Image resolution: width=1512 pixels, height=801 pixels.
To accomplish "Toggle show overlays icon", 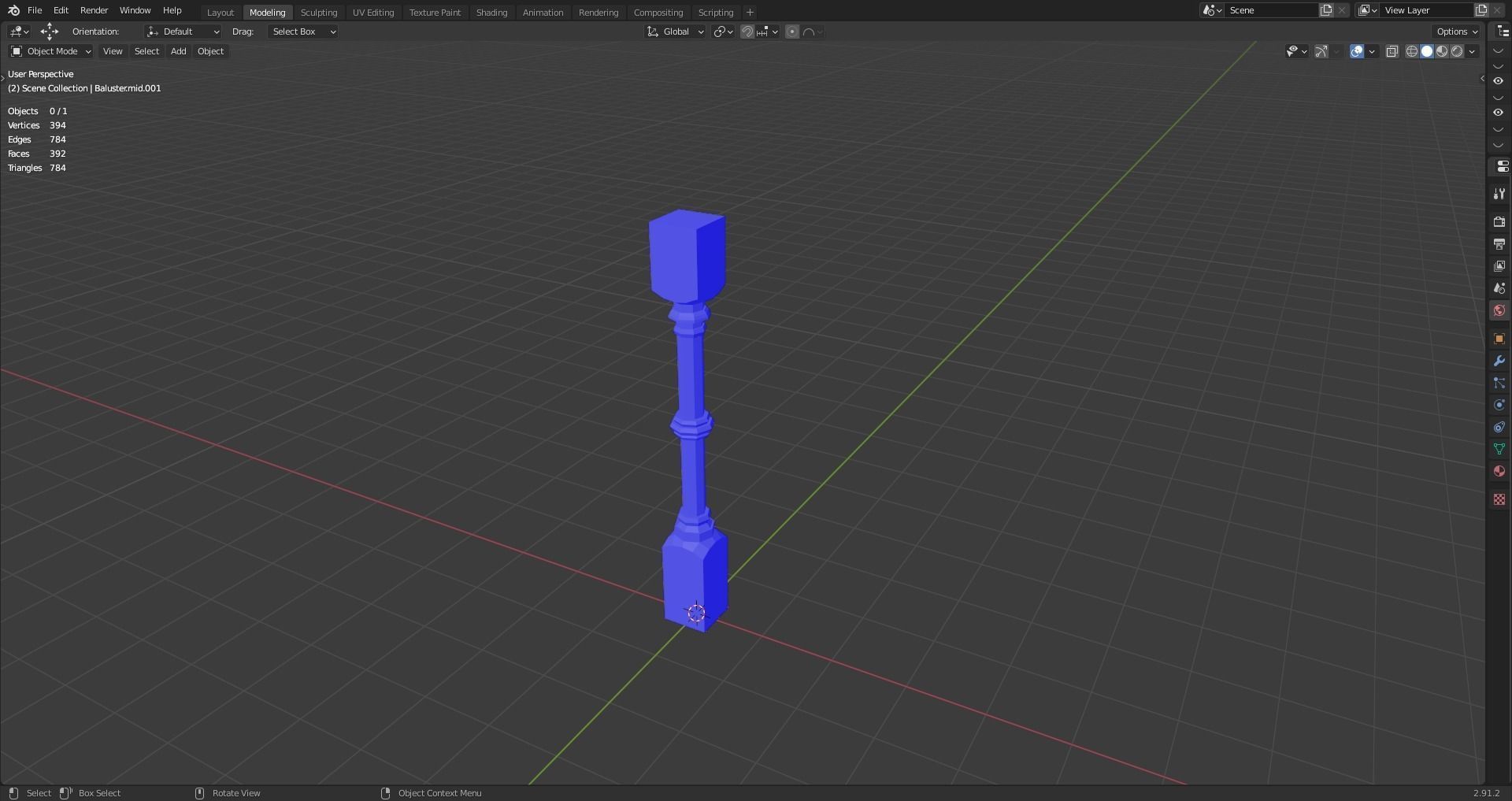I will (1357, 51).
